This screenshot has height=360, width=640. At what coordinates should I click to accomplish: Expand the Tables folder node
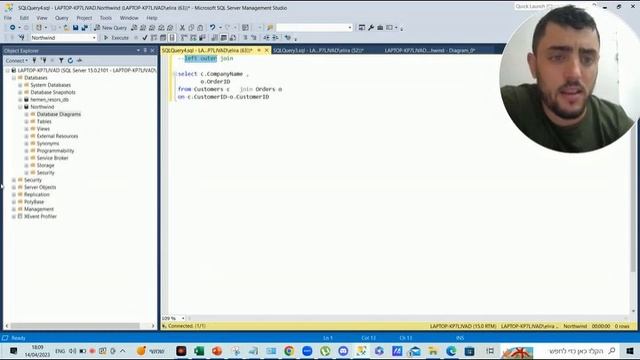(x=27, y=122)
